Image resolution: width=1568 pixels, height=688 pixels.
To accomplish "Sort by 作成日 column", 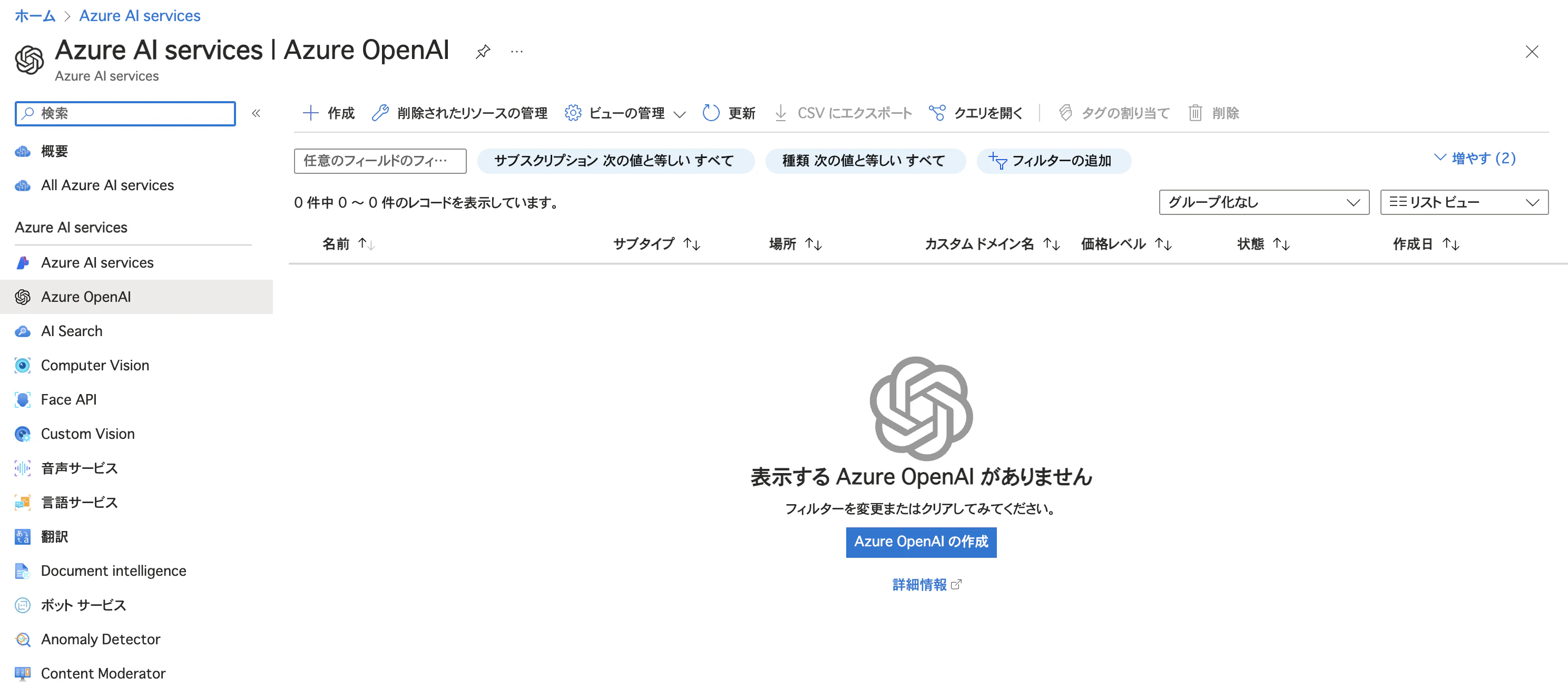I will click(x=1426, y=244).
